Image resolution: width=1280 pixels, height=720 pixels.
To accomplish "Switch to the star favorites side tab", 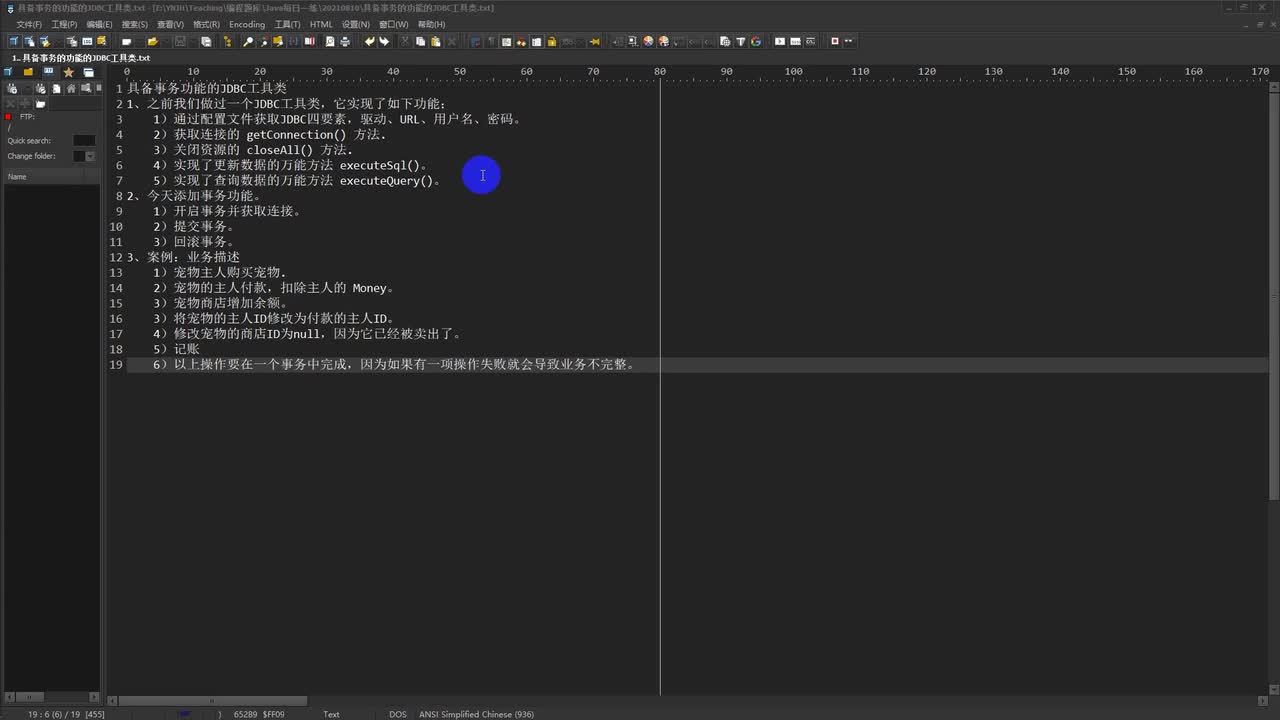I will 68,72.
